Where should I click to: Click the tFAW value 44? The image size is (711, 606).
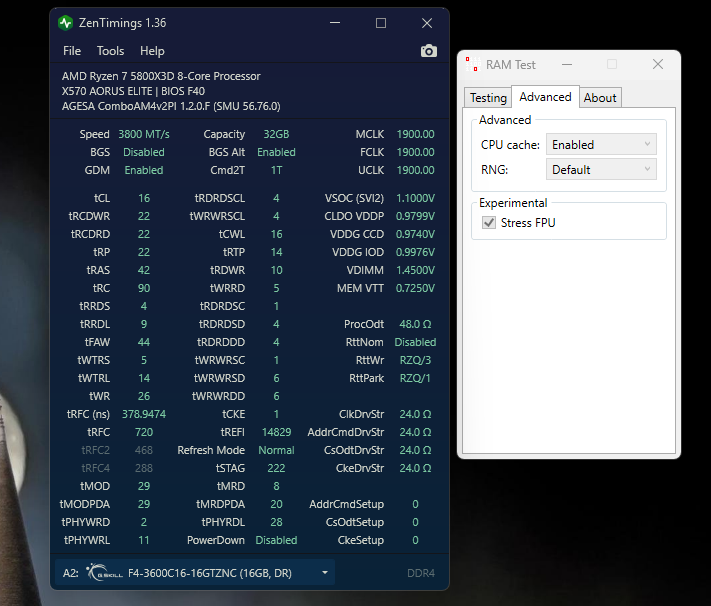click(x=144, y=342)
